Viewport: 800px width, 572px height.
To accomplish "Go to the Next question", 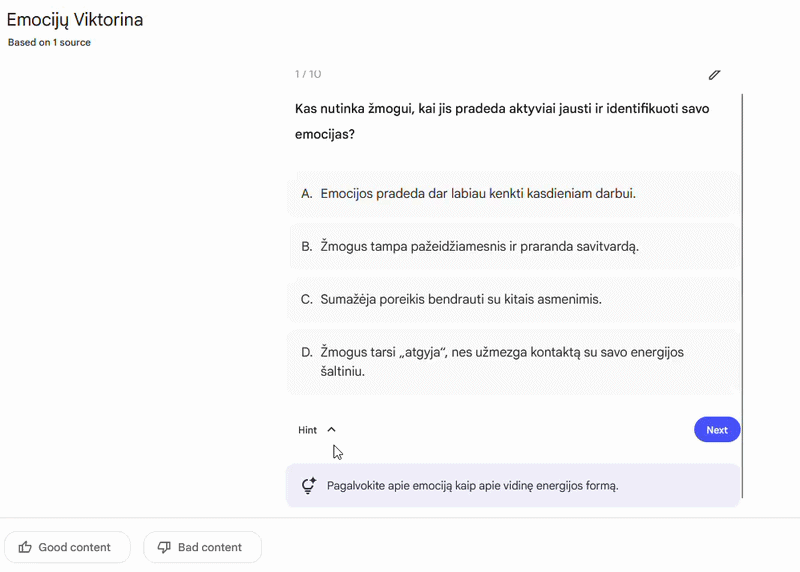I will tap(716, 430).
